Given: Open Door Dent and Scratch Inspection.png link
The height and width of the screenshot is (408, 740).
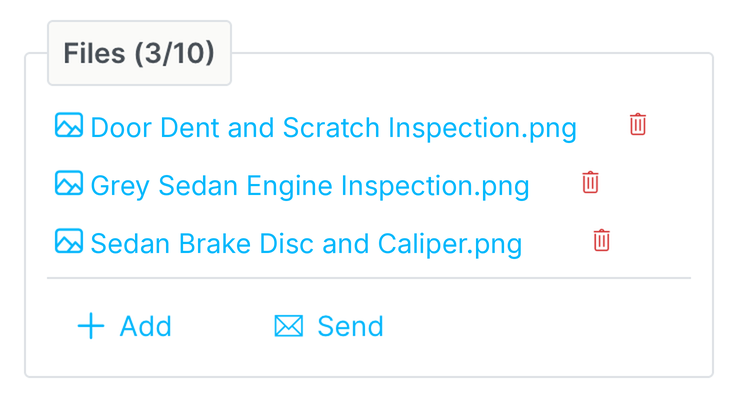Looking at the screenshot, I should pos(333,128).
